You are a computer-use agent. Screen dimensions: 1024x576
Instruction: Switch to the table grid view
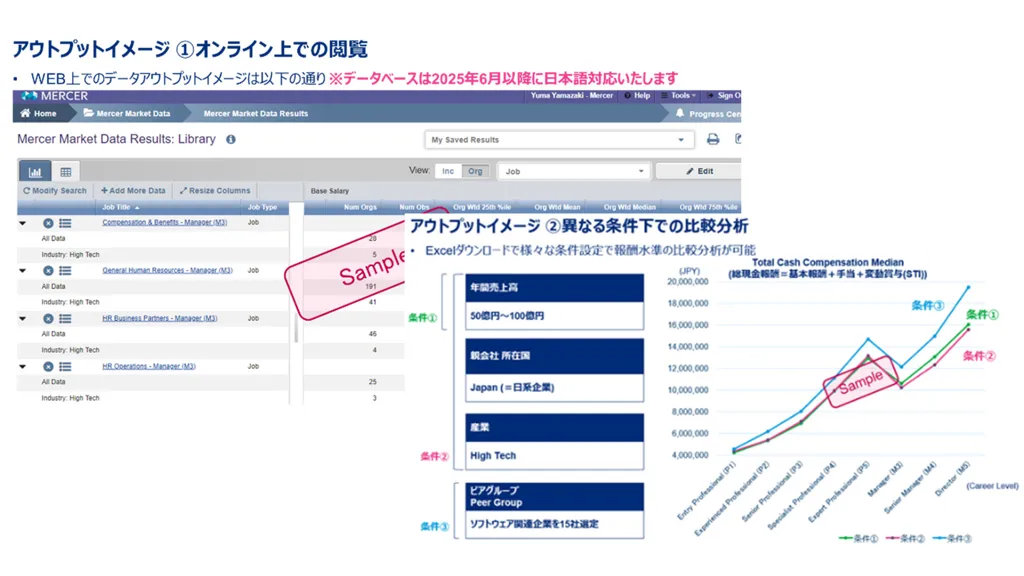pyautogui.click(x=66, y=172)
